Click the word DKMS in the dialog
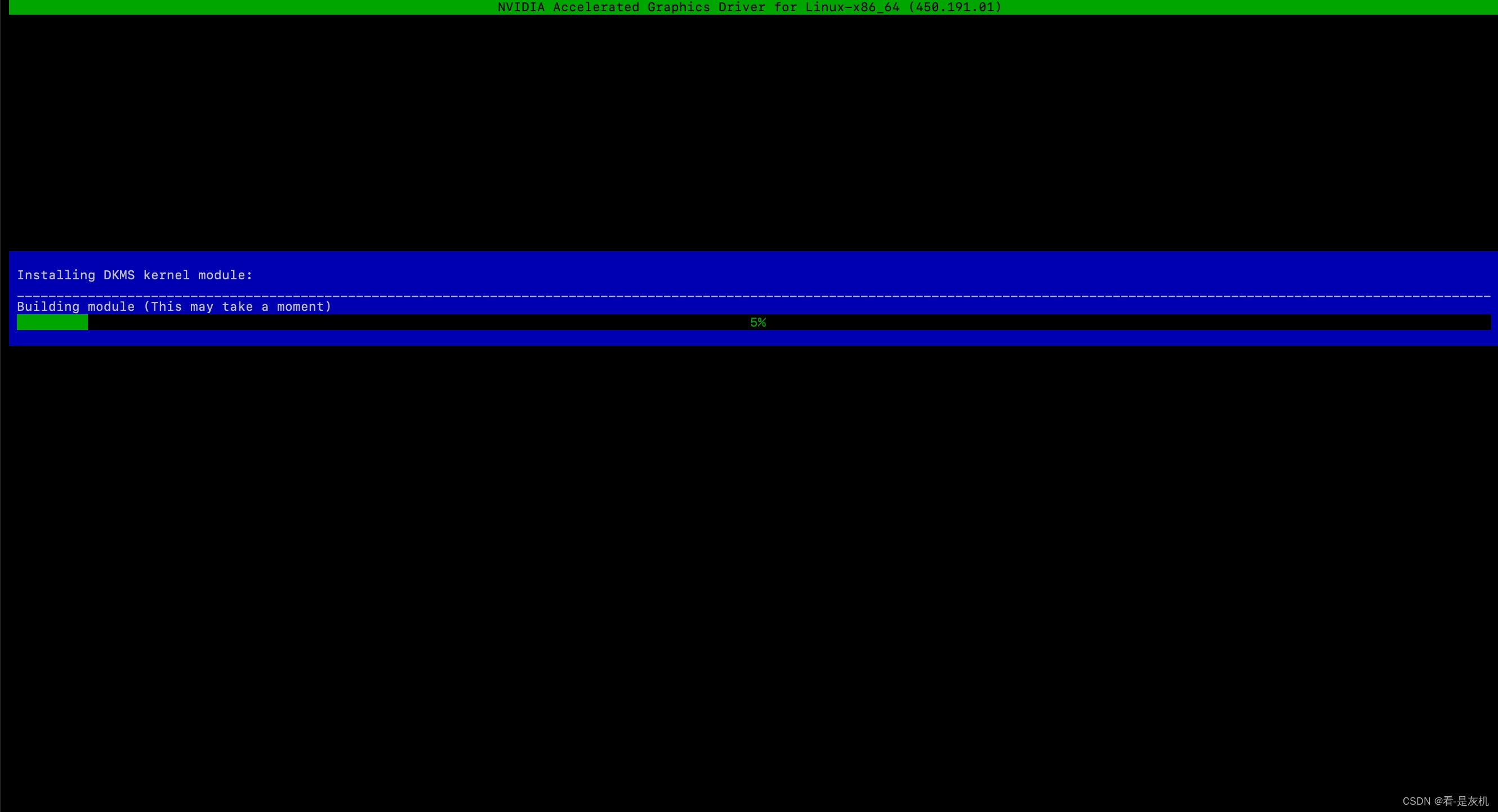The height and width of the screenshot is (812, 1498). point(119,275)
